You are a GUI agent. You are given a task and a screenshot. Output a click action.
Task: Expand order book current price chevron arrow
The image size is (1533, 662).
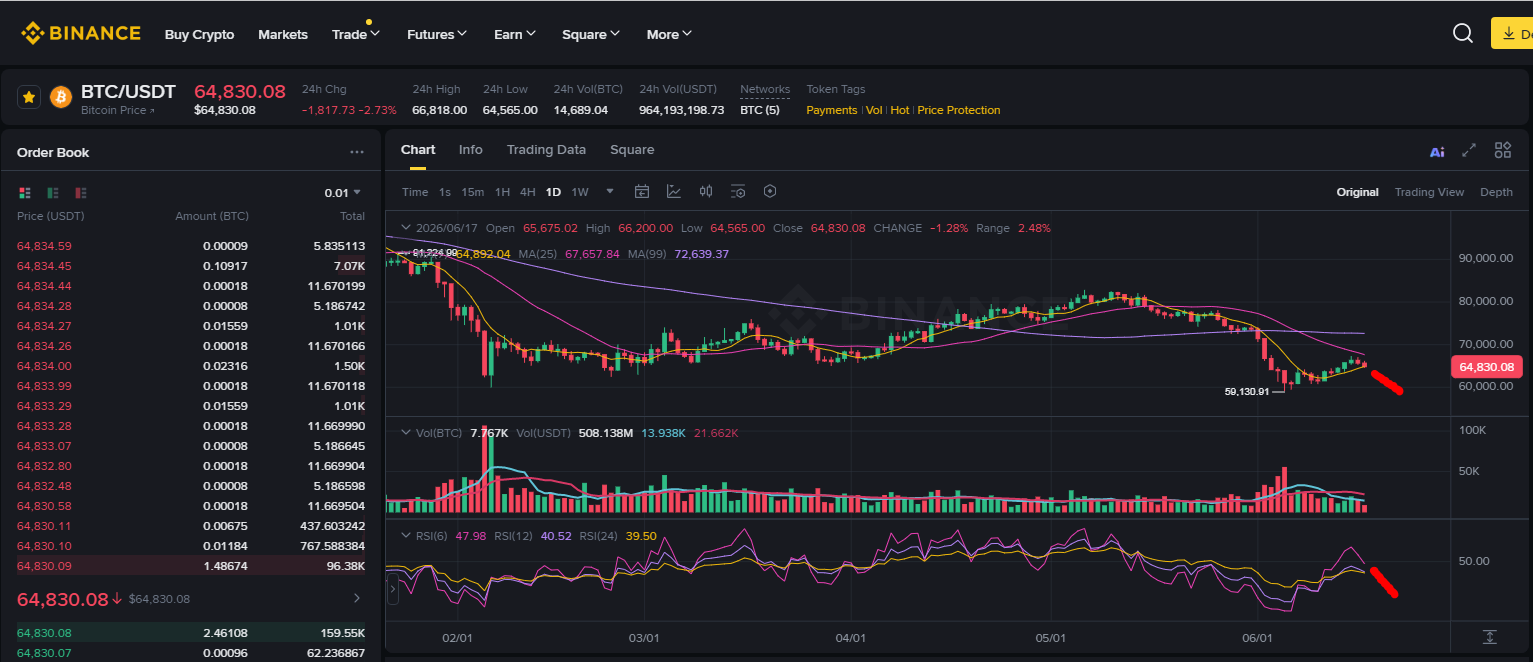(358, 598)
